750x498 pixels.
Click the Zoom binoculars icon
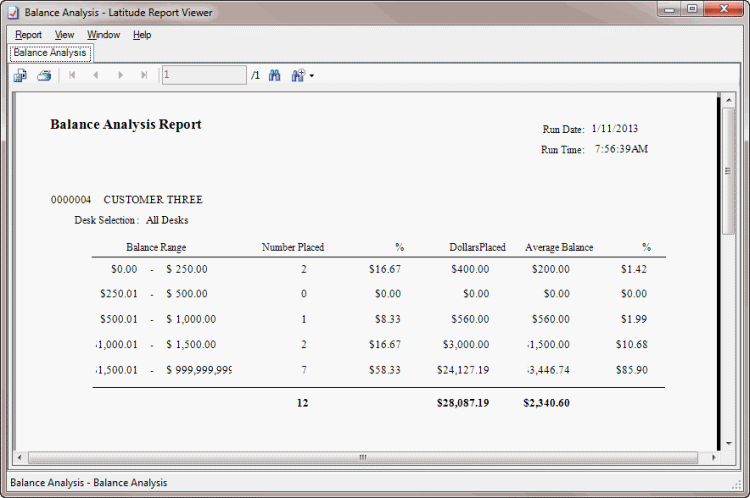click(x=298, y=75)
